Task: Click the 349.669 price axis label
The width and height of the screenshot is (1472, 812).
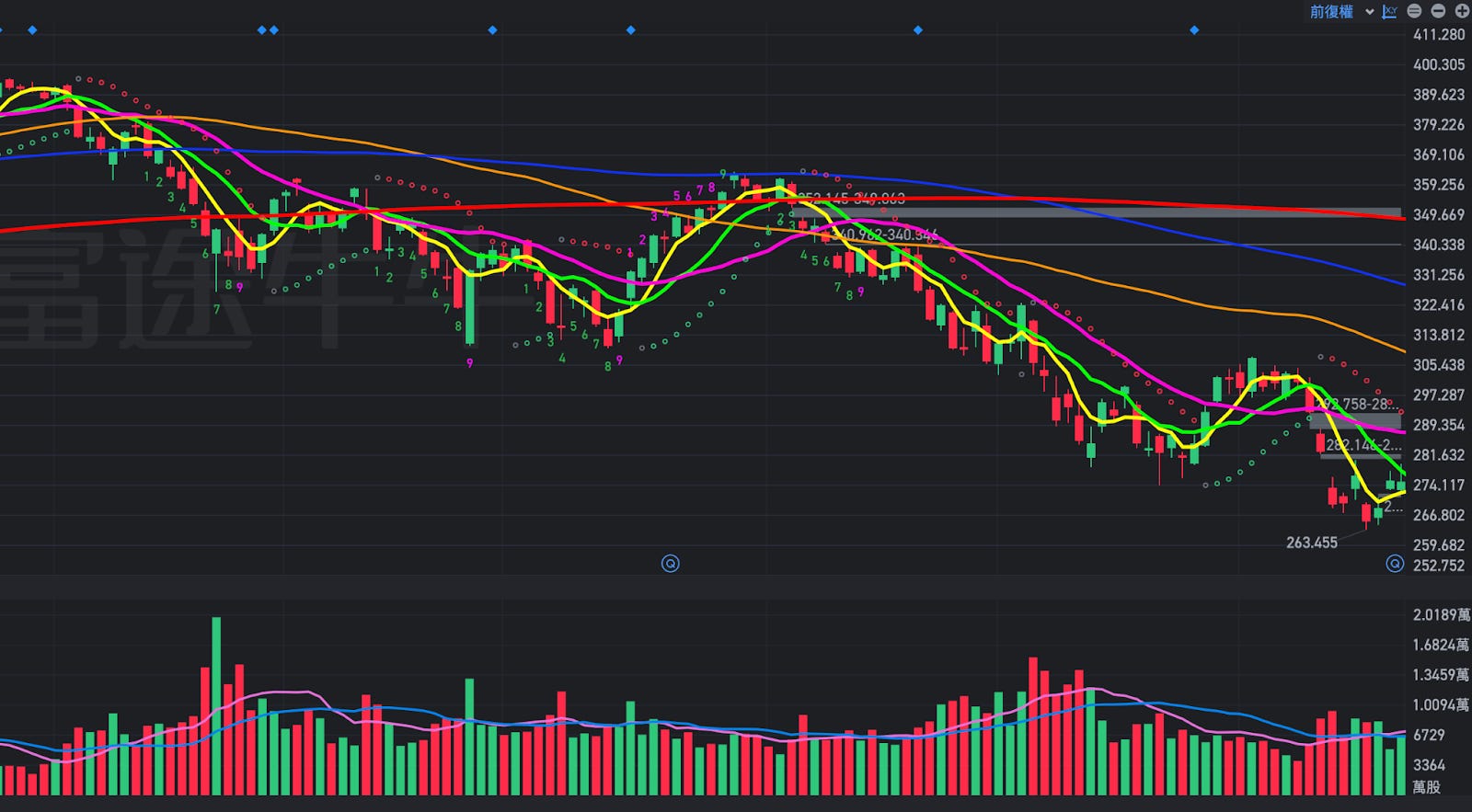Action: click(x=1439, y=215)
